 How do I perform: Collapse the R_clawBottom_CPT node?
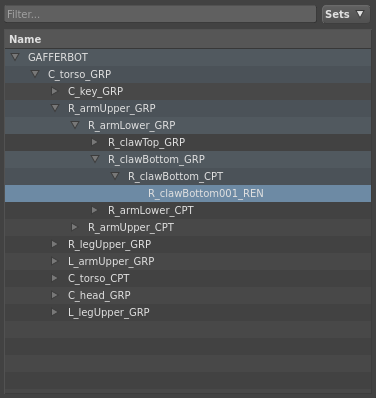click(115, 176)
